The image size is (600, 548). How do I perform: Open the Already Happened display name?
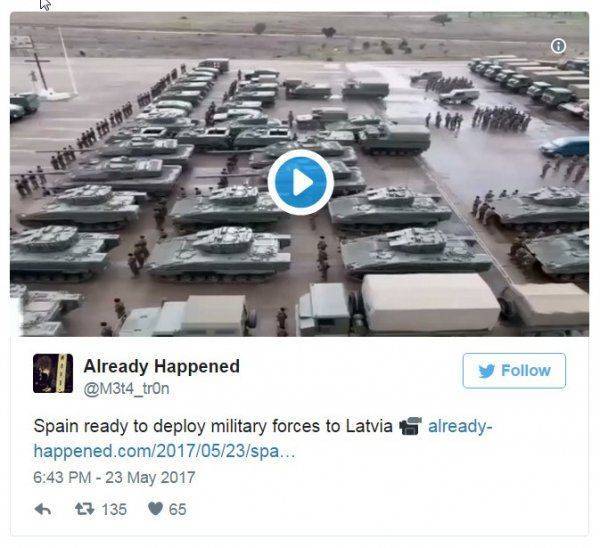161,366
